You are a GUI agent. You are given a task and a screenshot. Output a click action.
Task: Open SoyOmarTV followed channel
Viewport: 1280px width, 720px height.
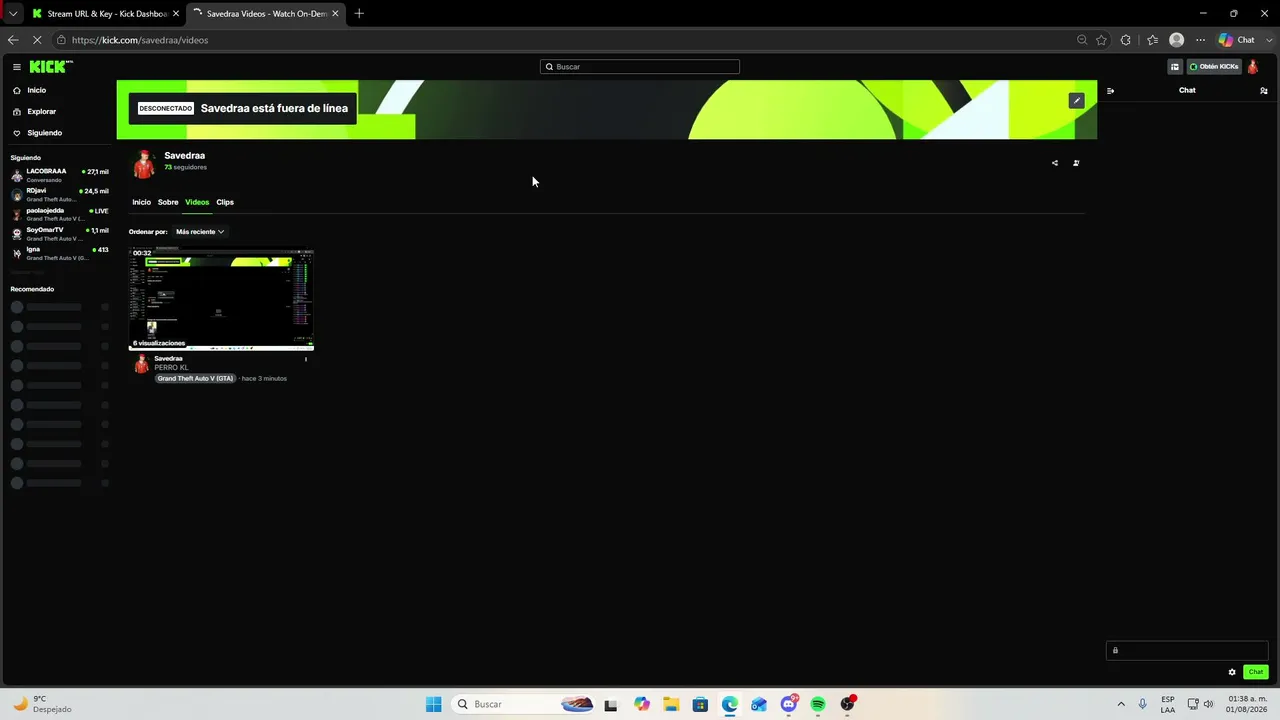[60, 234]
